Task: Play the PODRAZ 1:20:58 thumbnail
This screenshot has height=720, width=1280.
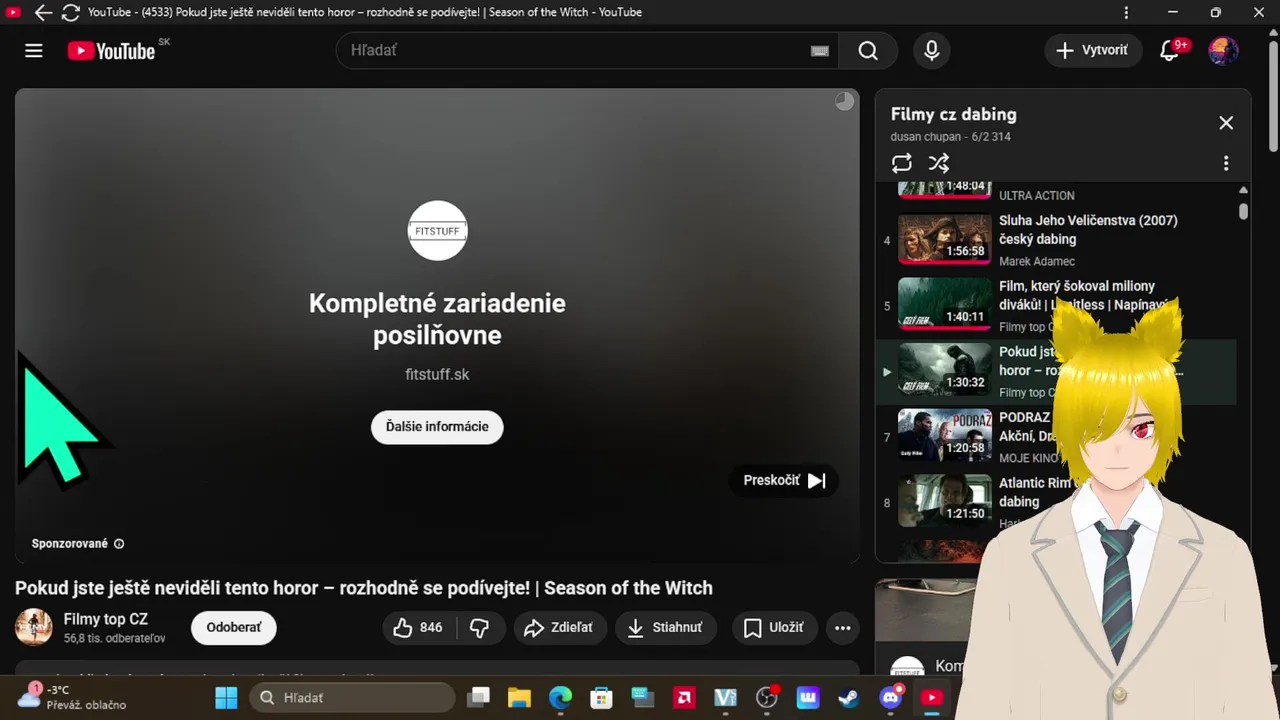Action: 944,435
